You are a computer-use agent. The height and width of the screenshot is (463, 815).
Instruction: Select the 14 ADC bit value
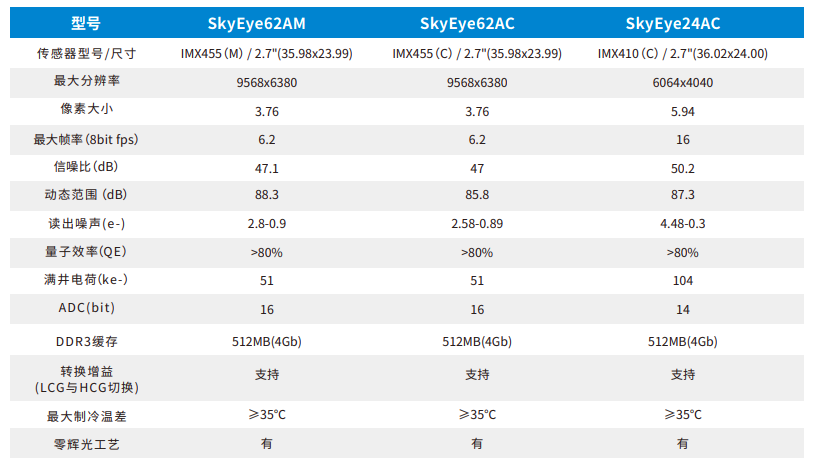pos(683,309)
